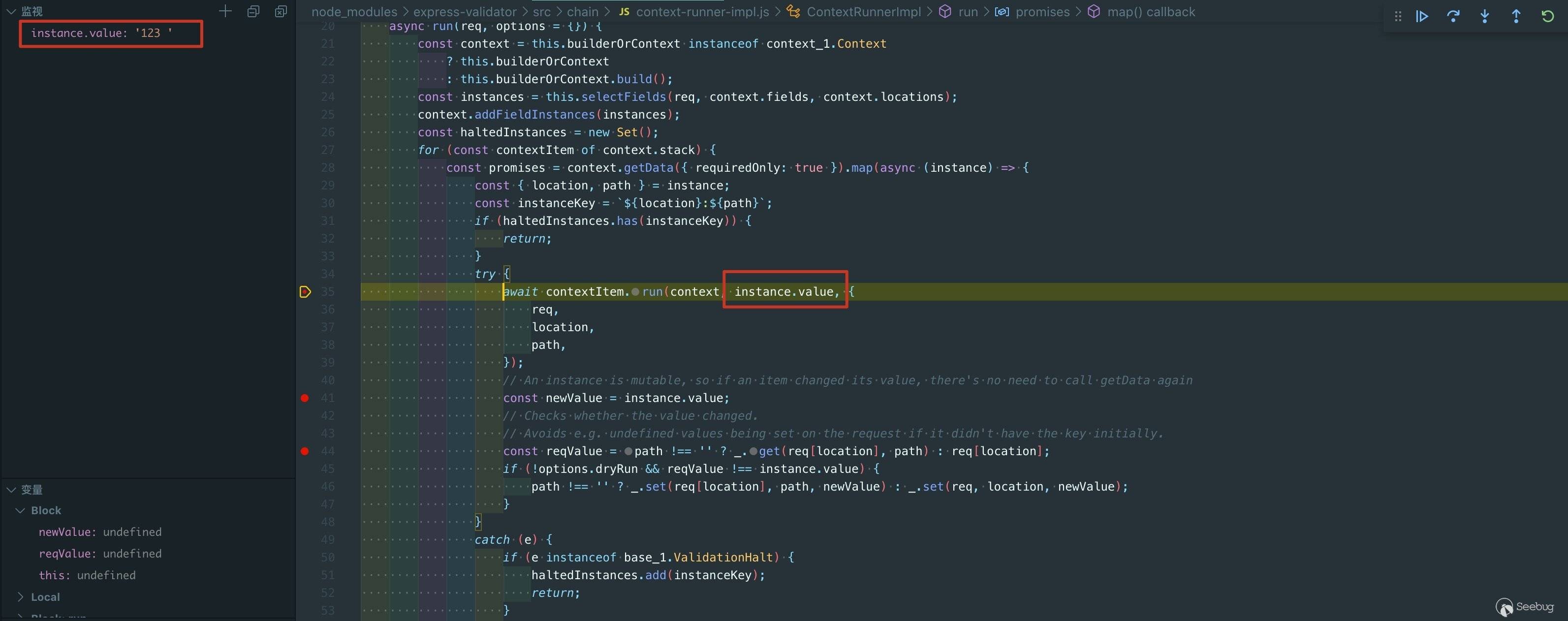Grab the debug toolbar drag handle

[x=1398, y=16]
